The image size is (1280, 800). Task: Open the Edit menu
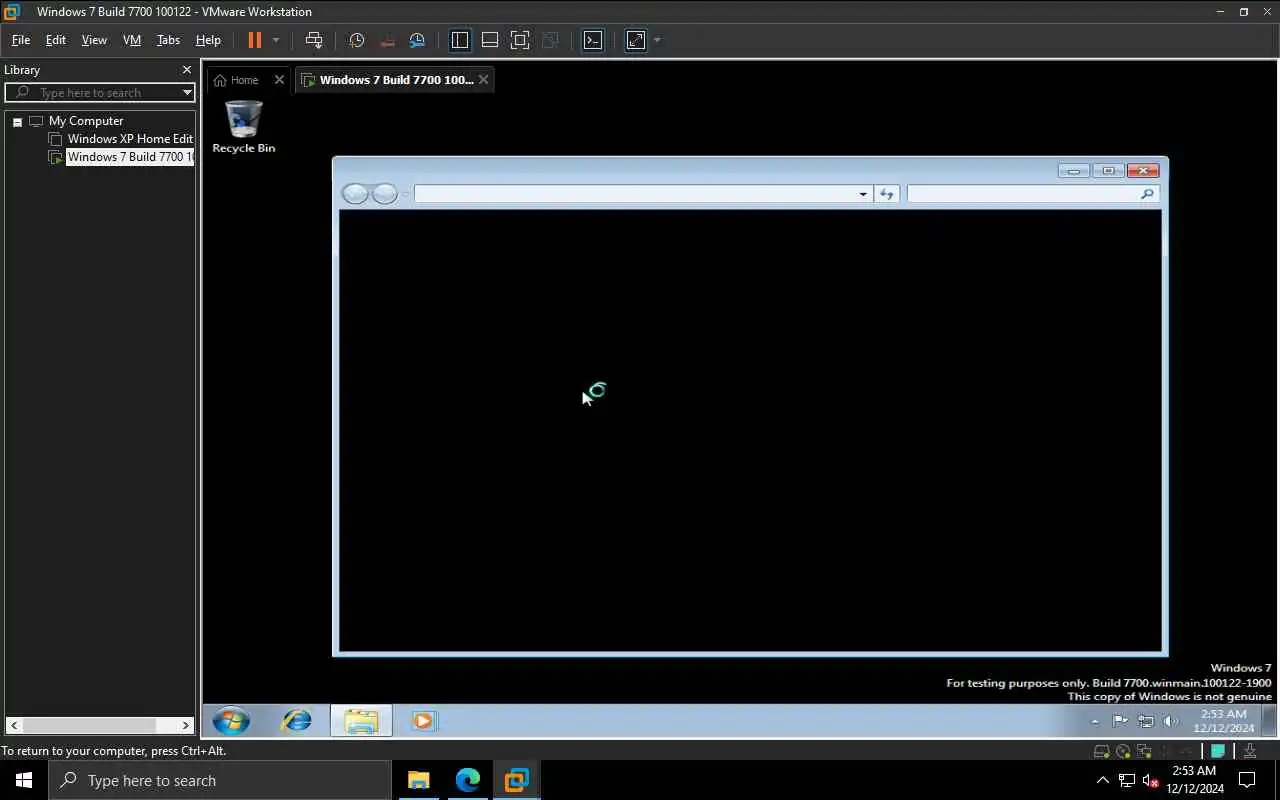click(56, 40)
